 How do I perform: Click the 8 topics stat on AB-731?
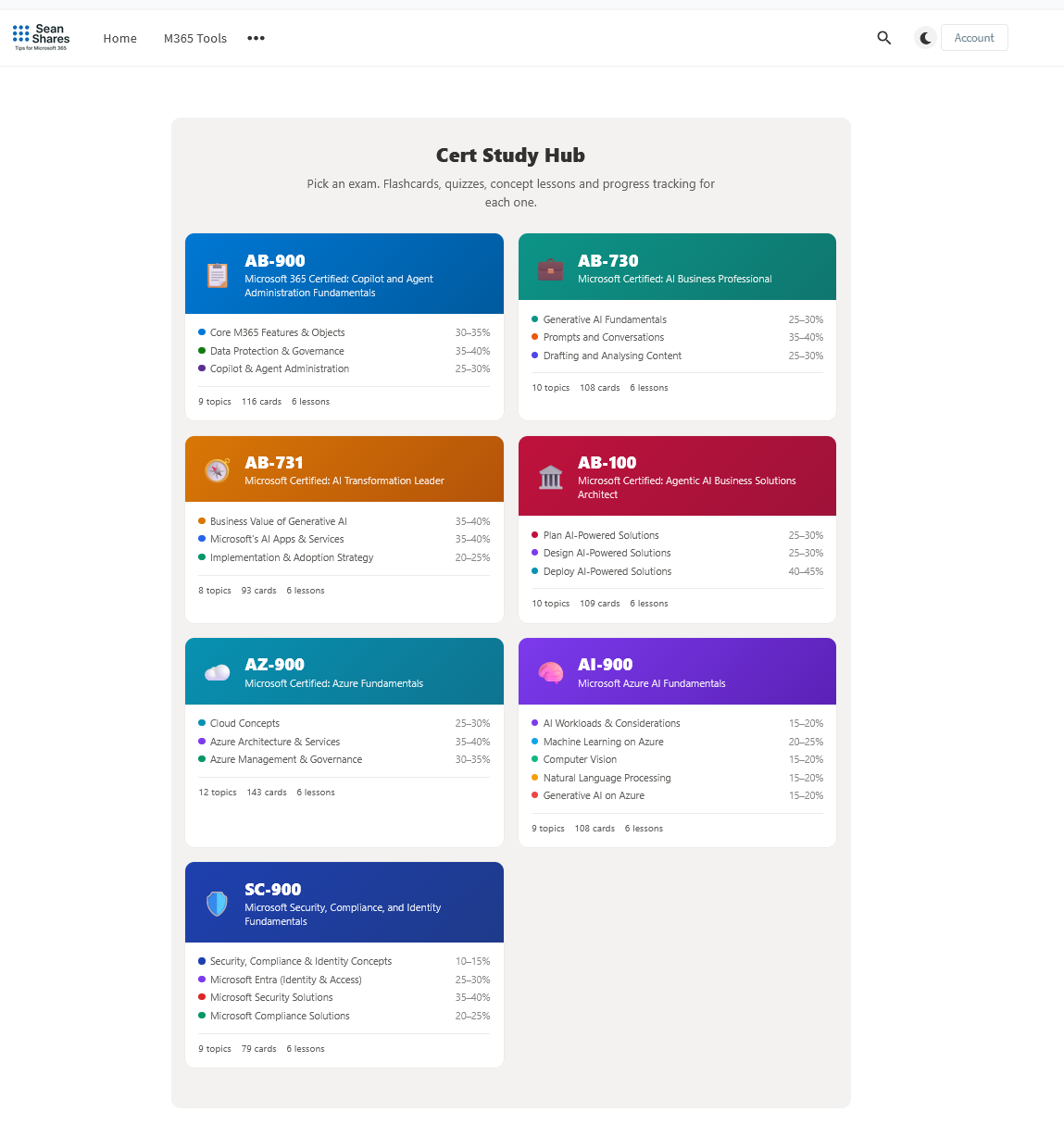pos(215,591)
